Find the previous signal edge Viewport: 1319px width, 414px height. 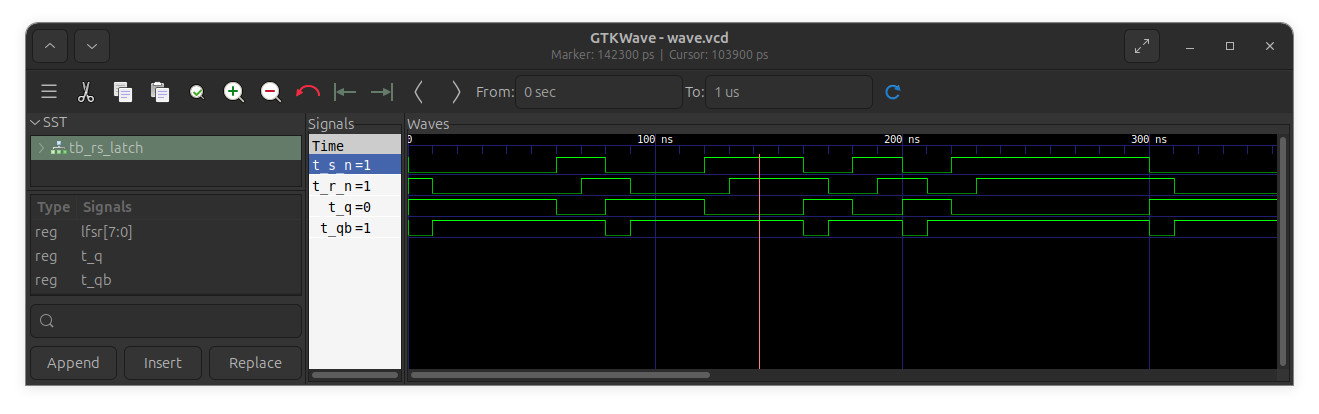(419, 92)
